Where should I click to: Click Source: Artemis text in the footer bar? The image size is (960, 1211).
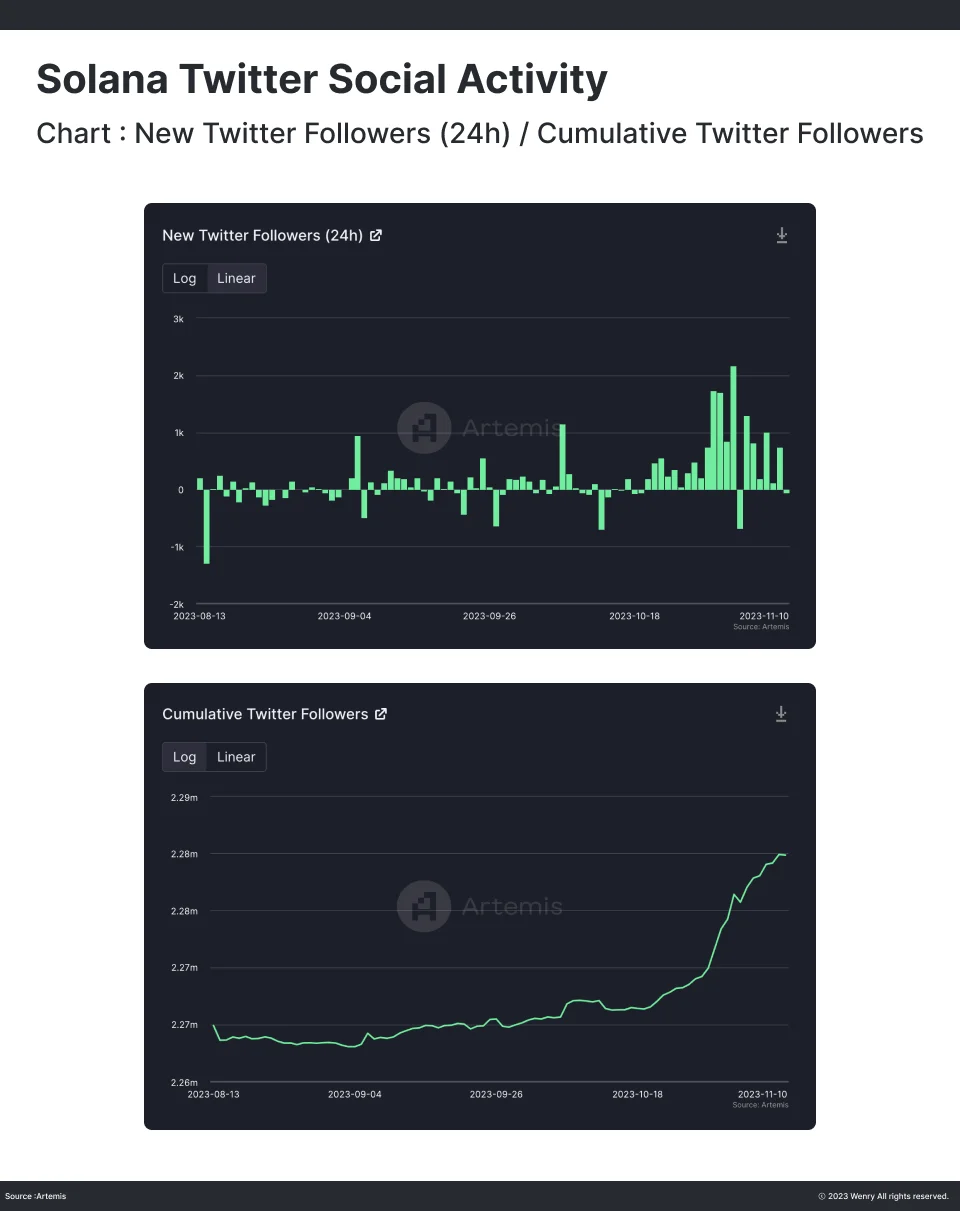(x=35, y=1196)
